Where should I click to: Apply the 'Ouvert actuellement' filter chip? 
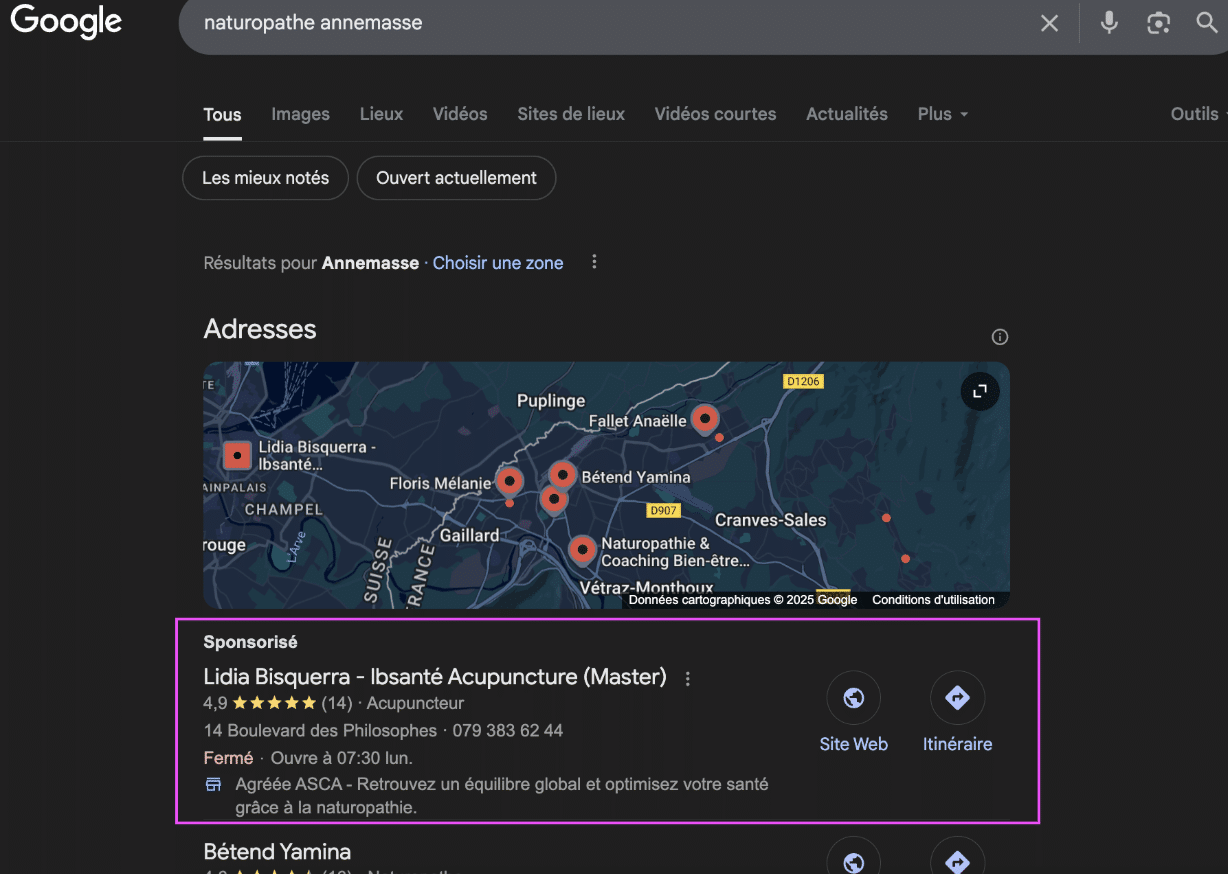click(x=456, y=178)
